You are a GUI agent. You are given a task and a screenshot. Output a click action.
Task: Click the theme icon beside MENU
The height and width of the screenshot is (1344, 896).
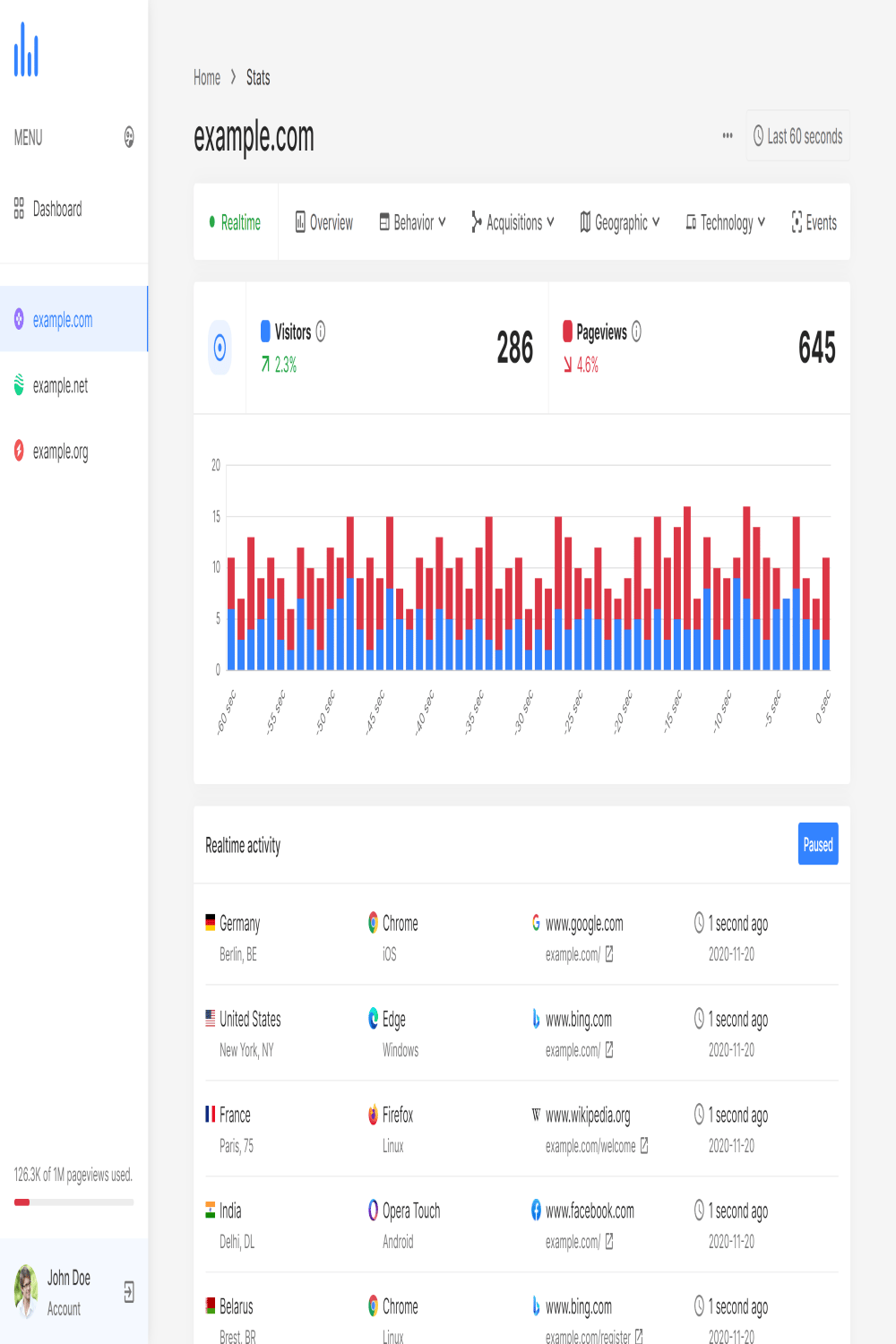129,137
